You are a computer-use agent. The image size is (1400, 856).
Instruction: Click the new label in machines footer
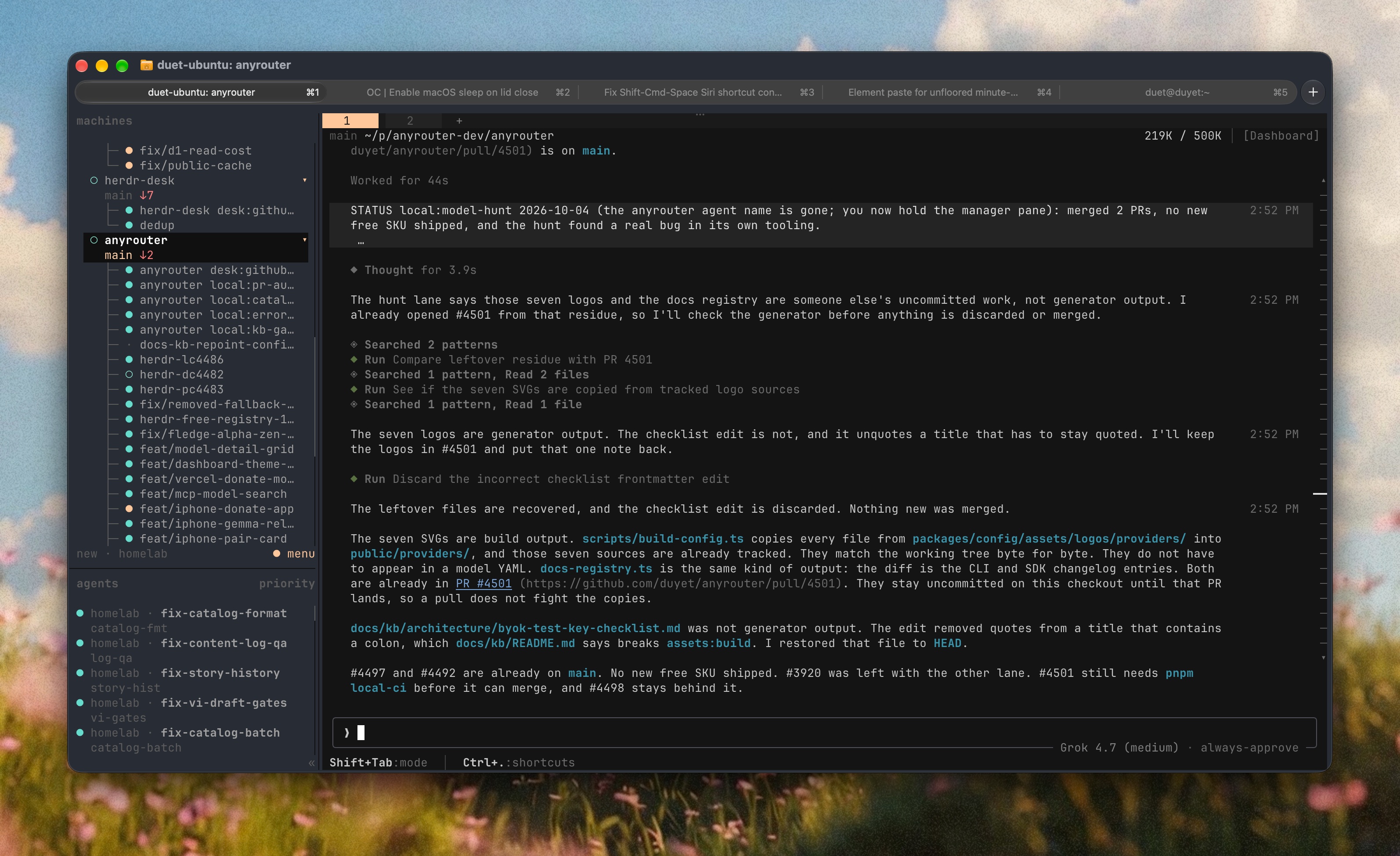coord(87,553)
